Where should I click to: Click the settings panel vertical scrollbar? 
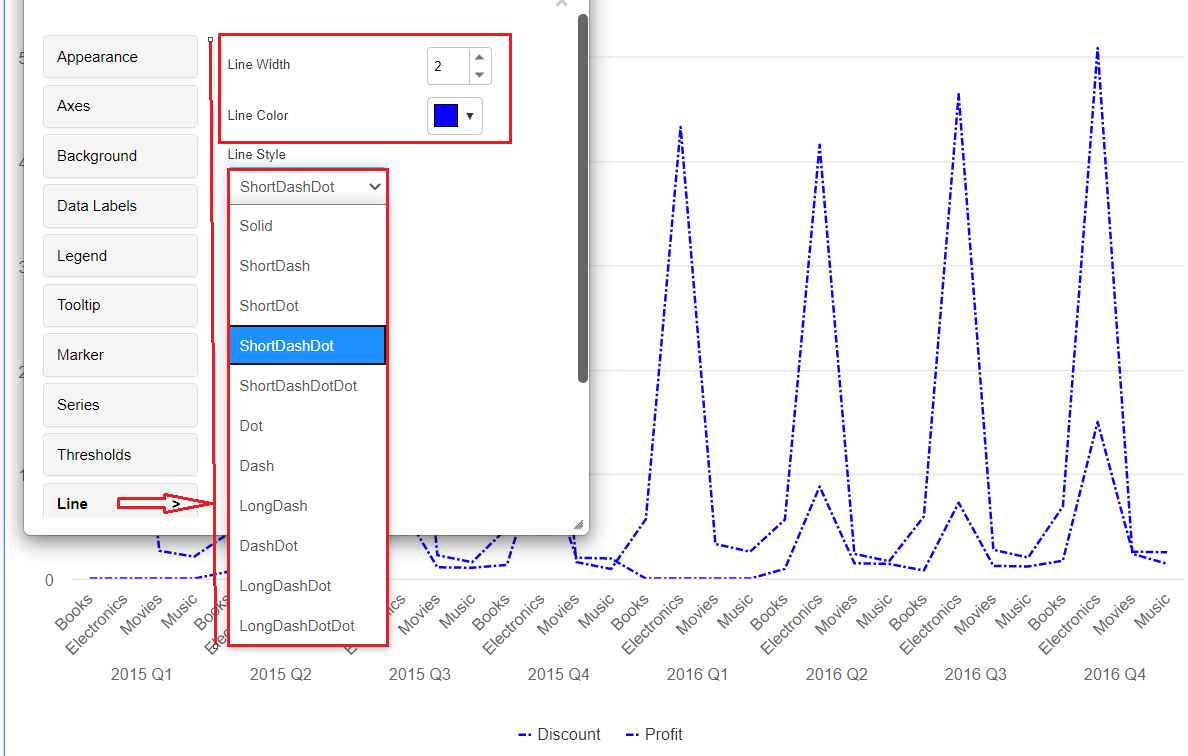click(583, 200)
